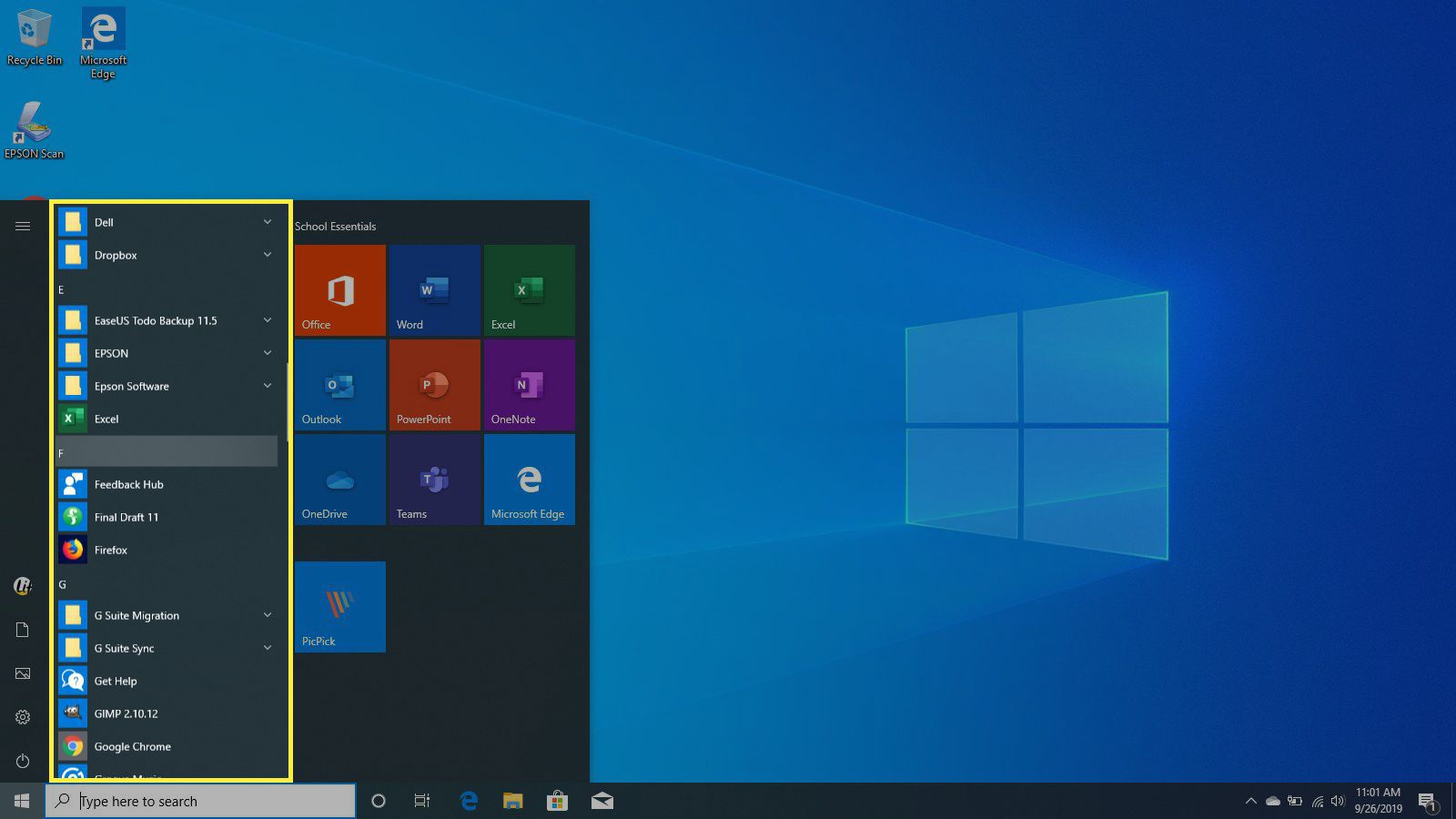Image resolution: width=1456 pixels, height=819 pixels.
Task: Click the OneDrive cloud tray icon
Action: 1273,801
